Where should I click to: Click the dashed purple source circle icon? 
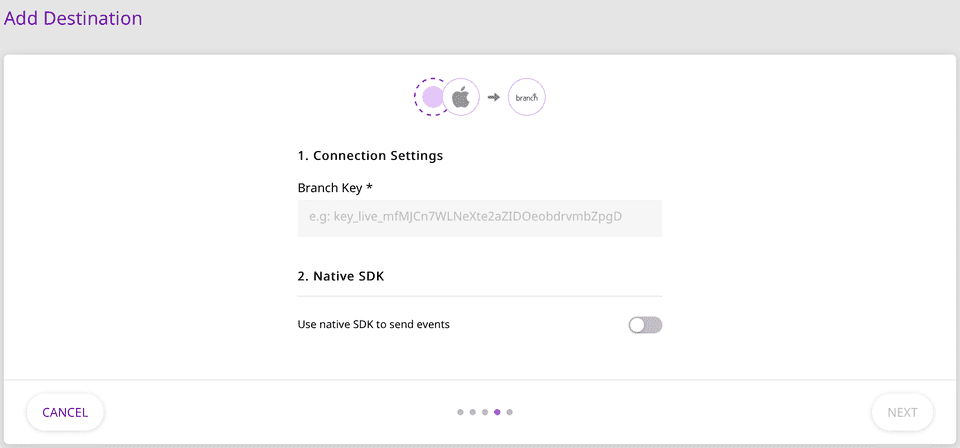[x=431, y=97]
